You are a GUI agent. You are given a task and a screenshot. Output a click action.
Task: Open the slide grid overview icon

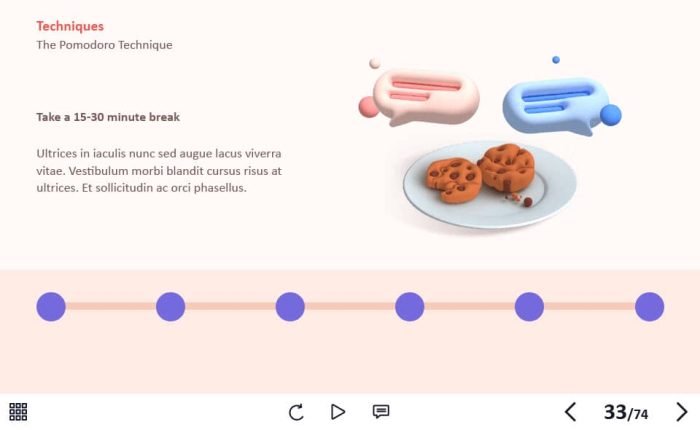click(x=18, y=412)
